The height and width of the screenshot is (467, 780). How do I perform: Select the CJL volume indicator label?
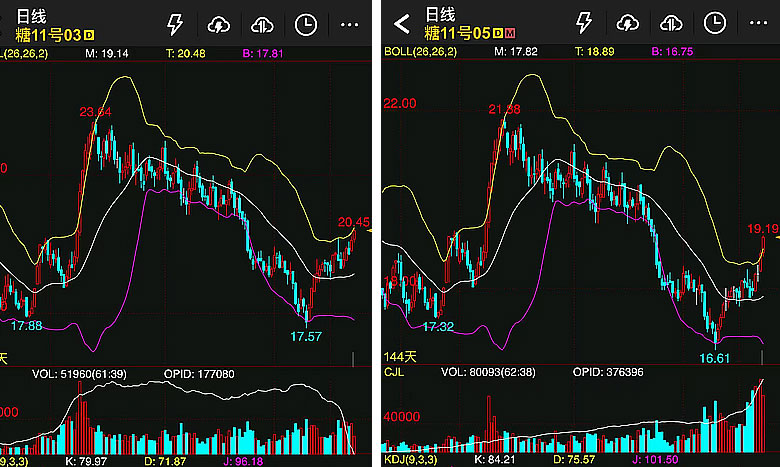coord(395,371)
